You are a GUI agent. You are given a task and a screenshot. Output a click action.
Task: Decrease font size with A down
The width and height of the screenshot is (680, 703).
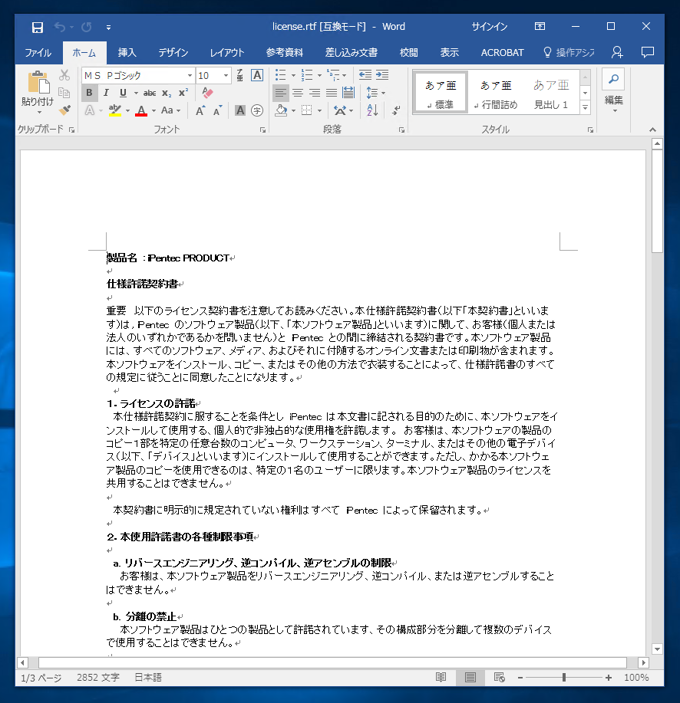coord(217,111)
